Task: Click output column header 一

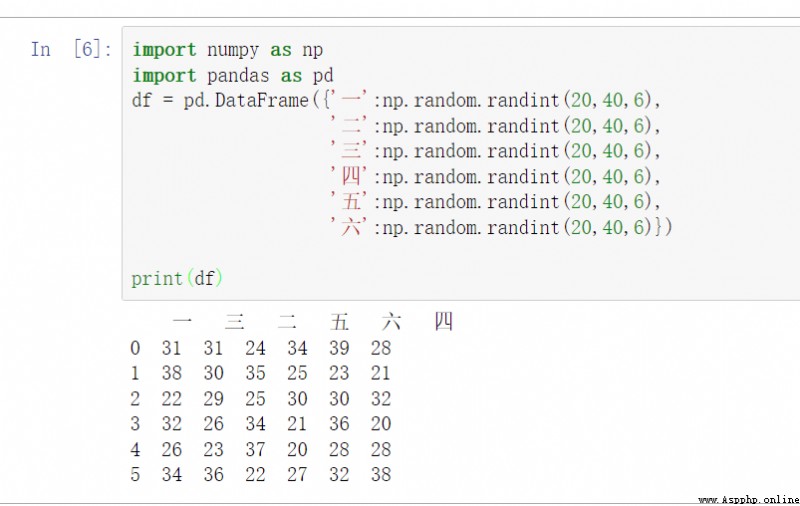Action: [x=182, y=321]
